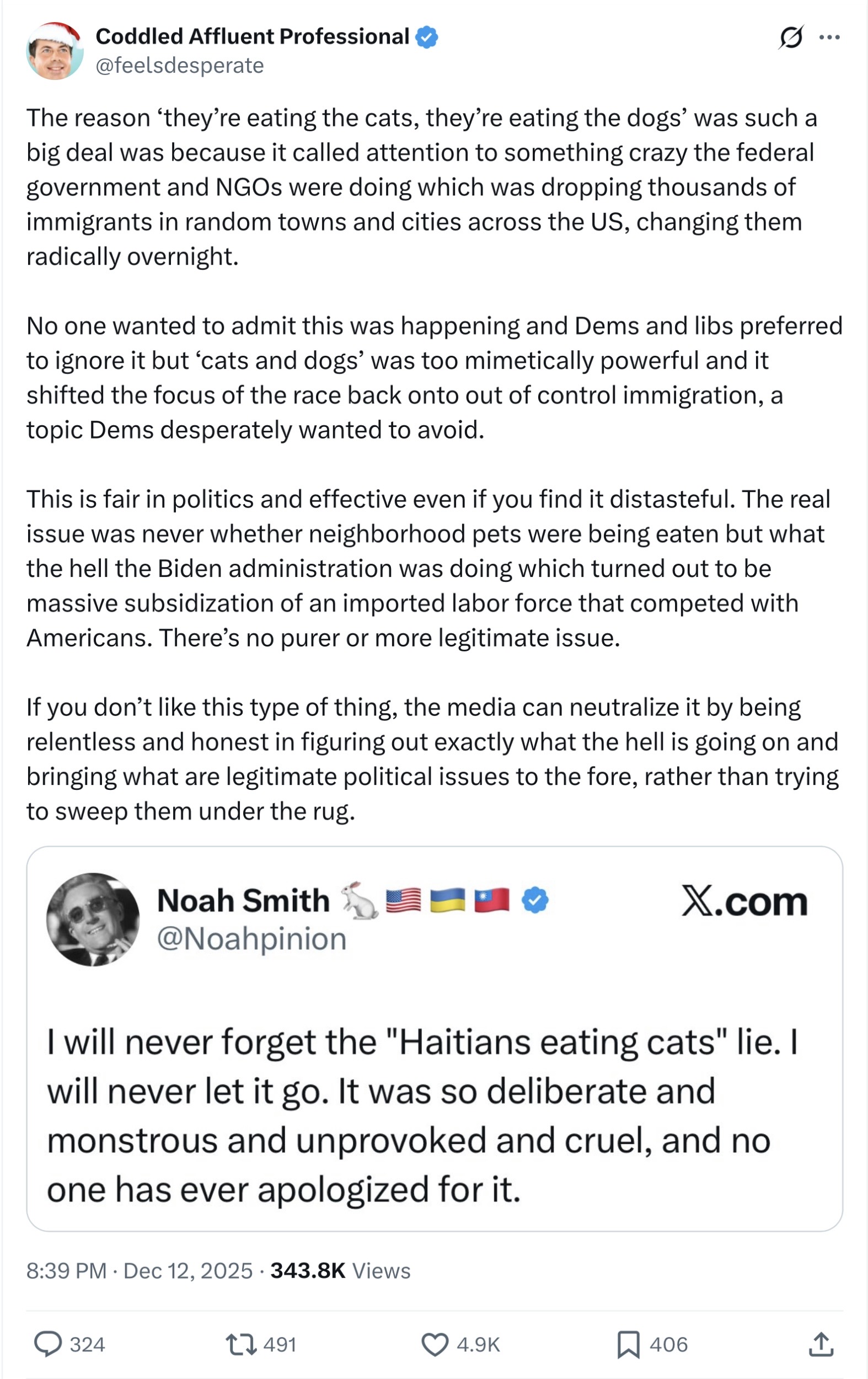This screenshot has height=1379, width=868.
Task: Open the @feelsdesperate handle link
Action: point(180,66)
